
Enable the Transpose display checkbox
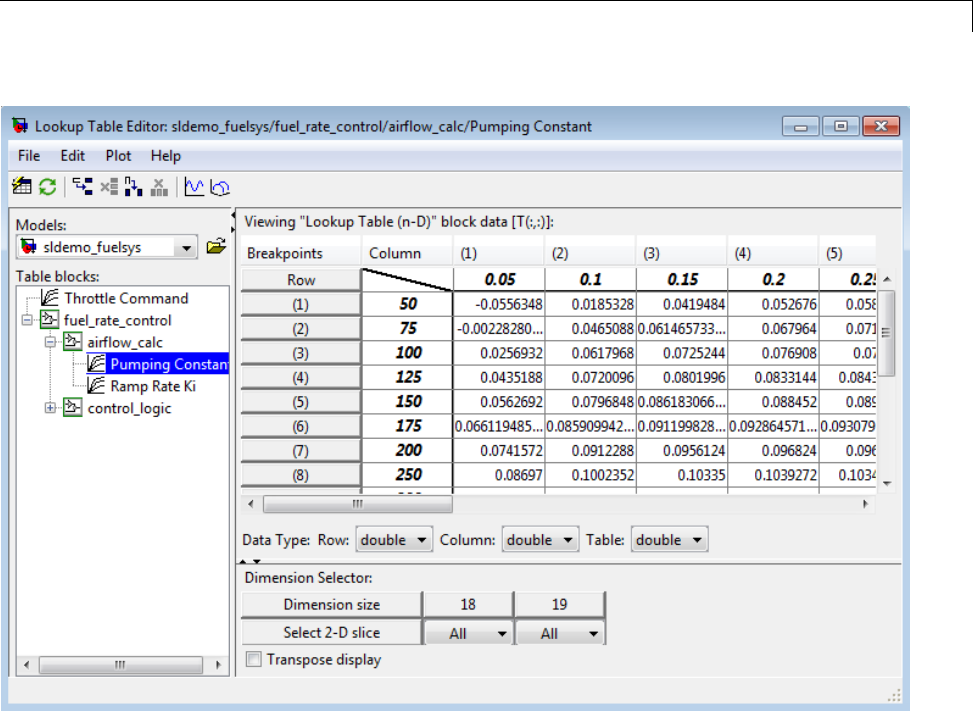254,660
